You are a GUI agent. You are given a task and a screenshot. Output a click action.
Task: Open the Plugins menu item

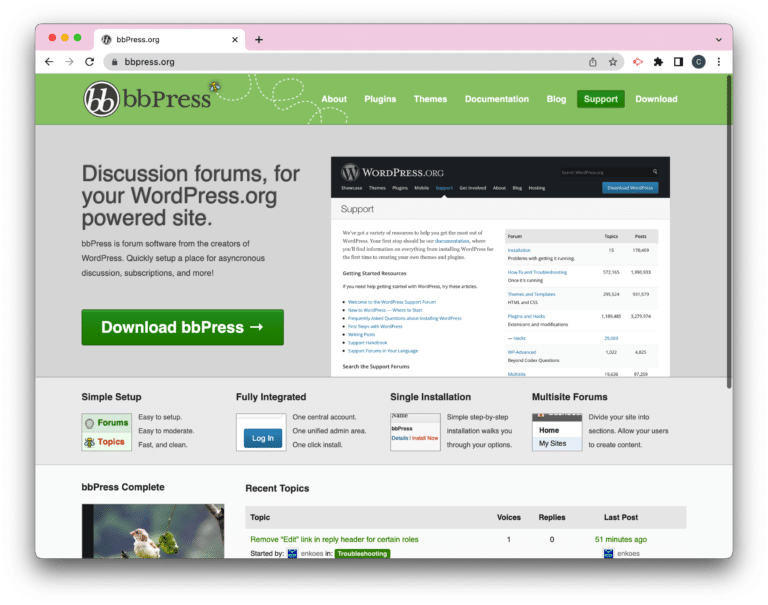tap(380, 99)
